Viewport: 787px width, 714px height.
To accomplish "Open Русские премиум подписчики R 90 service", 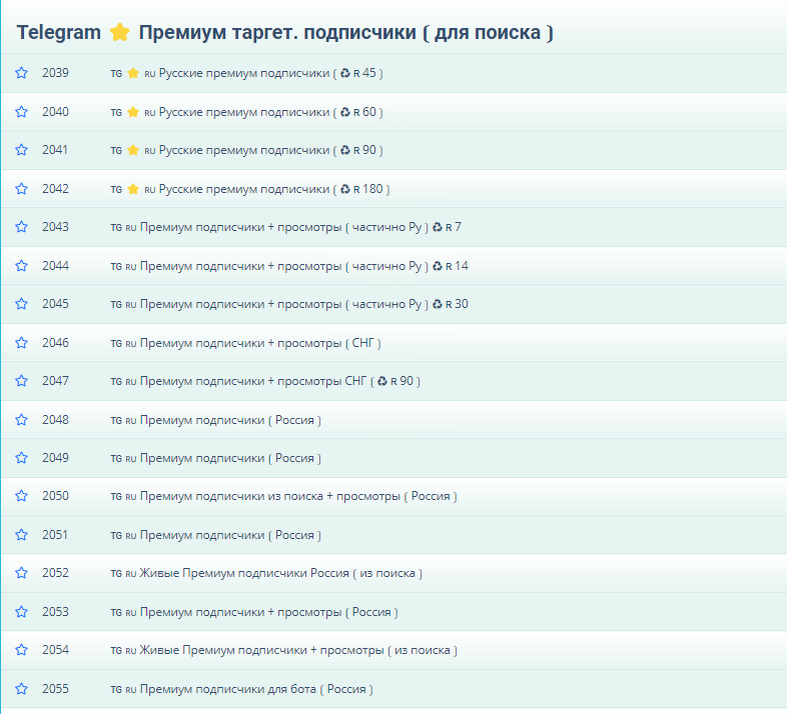I will pyautogui.click(x=246, y=150).
